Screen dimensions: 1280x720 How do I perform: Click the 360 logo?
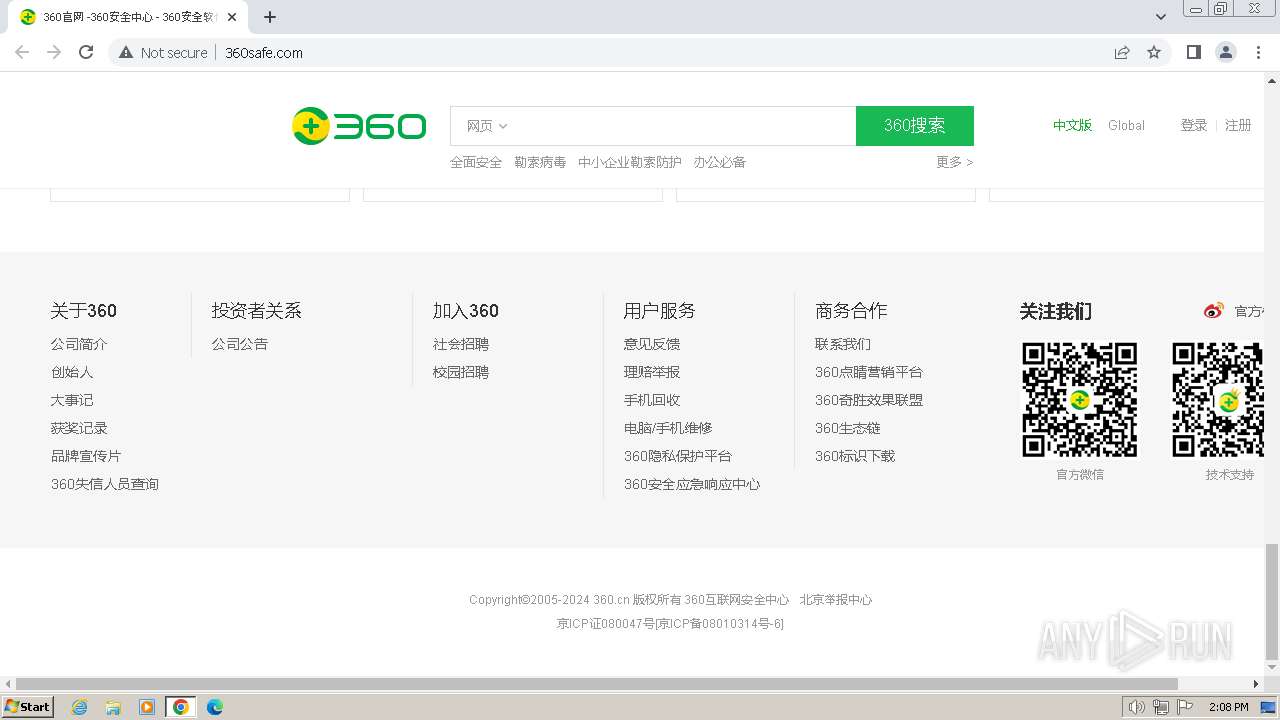(x=359, y=126)
